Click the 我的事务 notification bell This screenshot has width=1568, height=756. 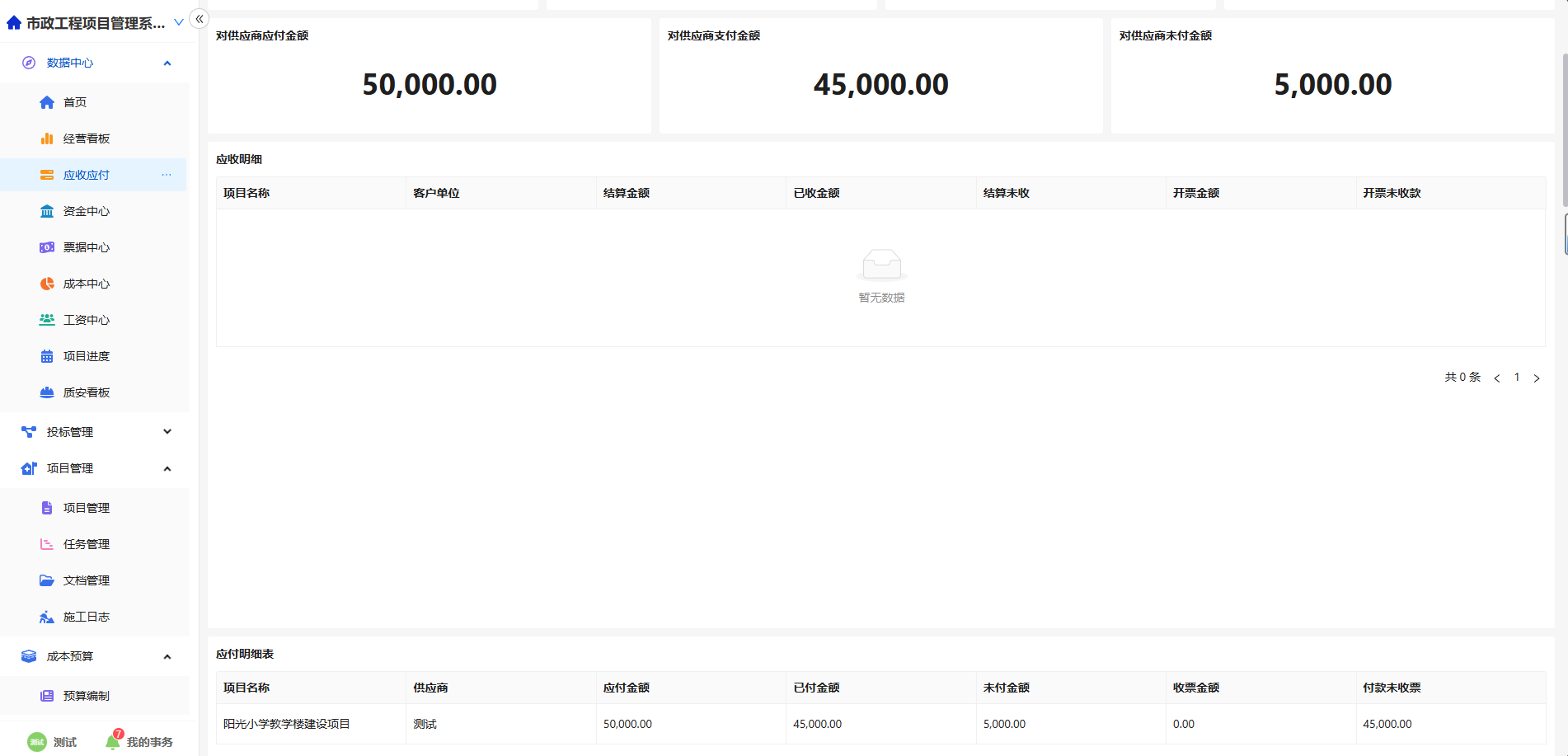pyautogui.click(x=113, y=742)
